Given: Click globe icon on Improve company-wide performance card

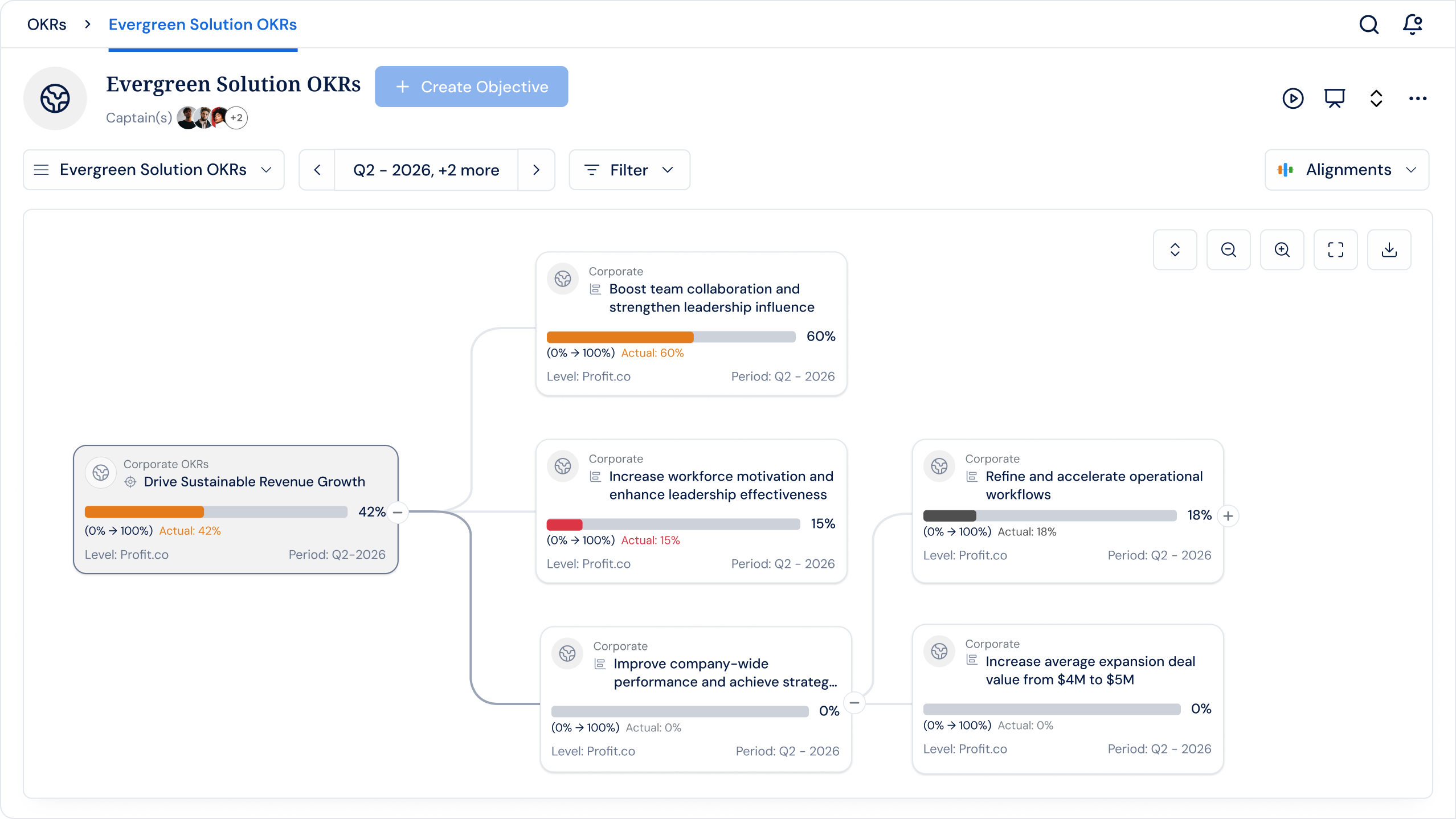Looking at the screenshot, I should pyautogui.click(x=567, y=654).
